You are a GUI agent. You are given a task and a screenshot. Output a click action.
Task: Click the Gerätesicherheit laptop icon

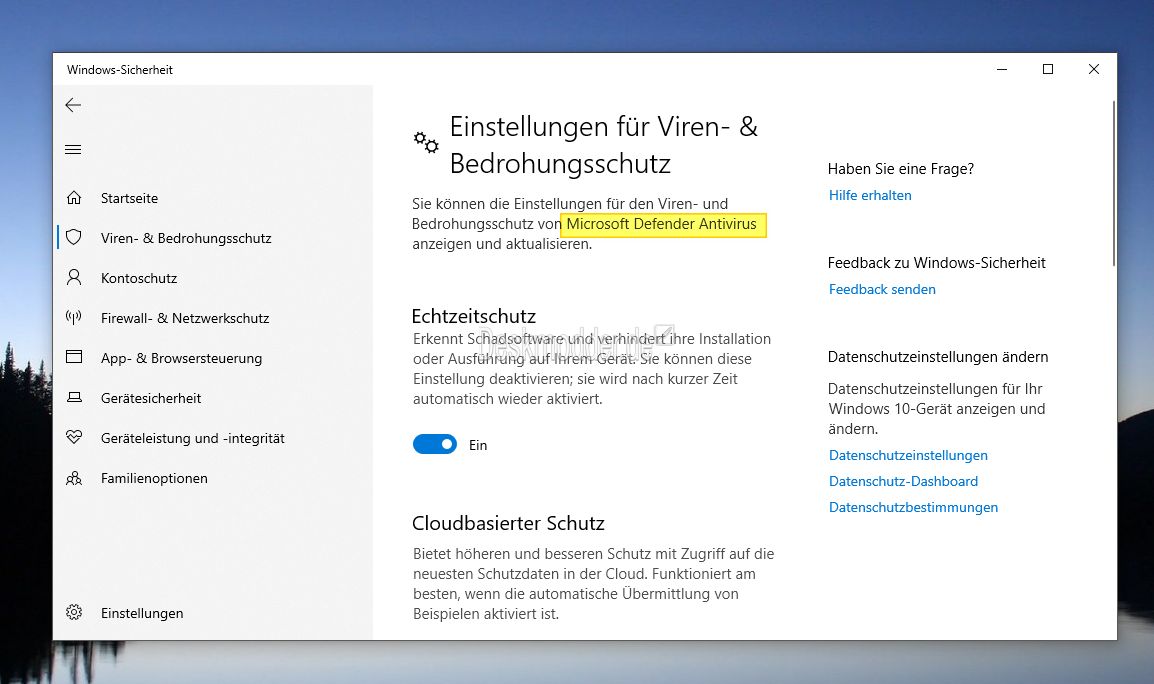point(74,398)
